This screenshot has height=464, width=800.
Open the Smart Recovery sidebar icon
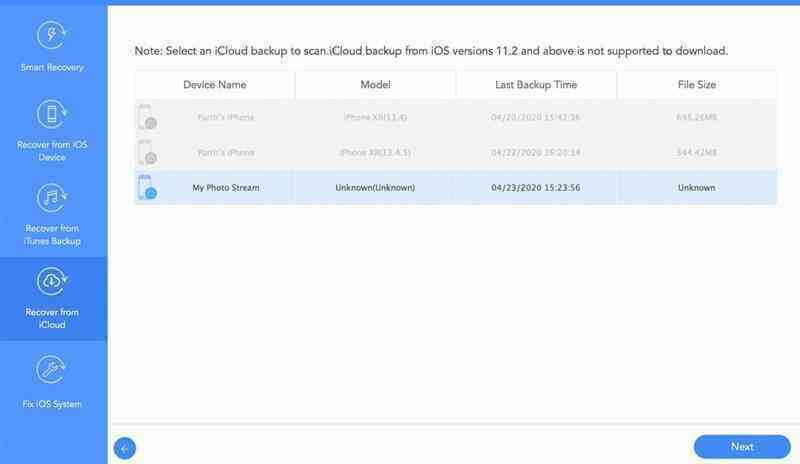click(52, 36)
